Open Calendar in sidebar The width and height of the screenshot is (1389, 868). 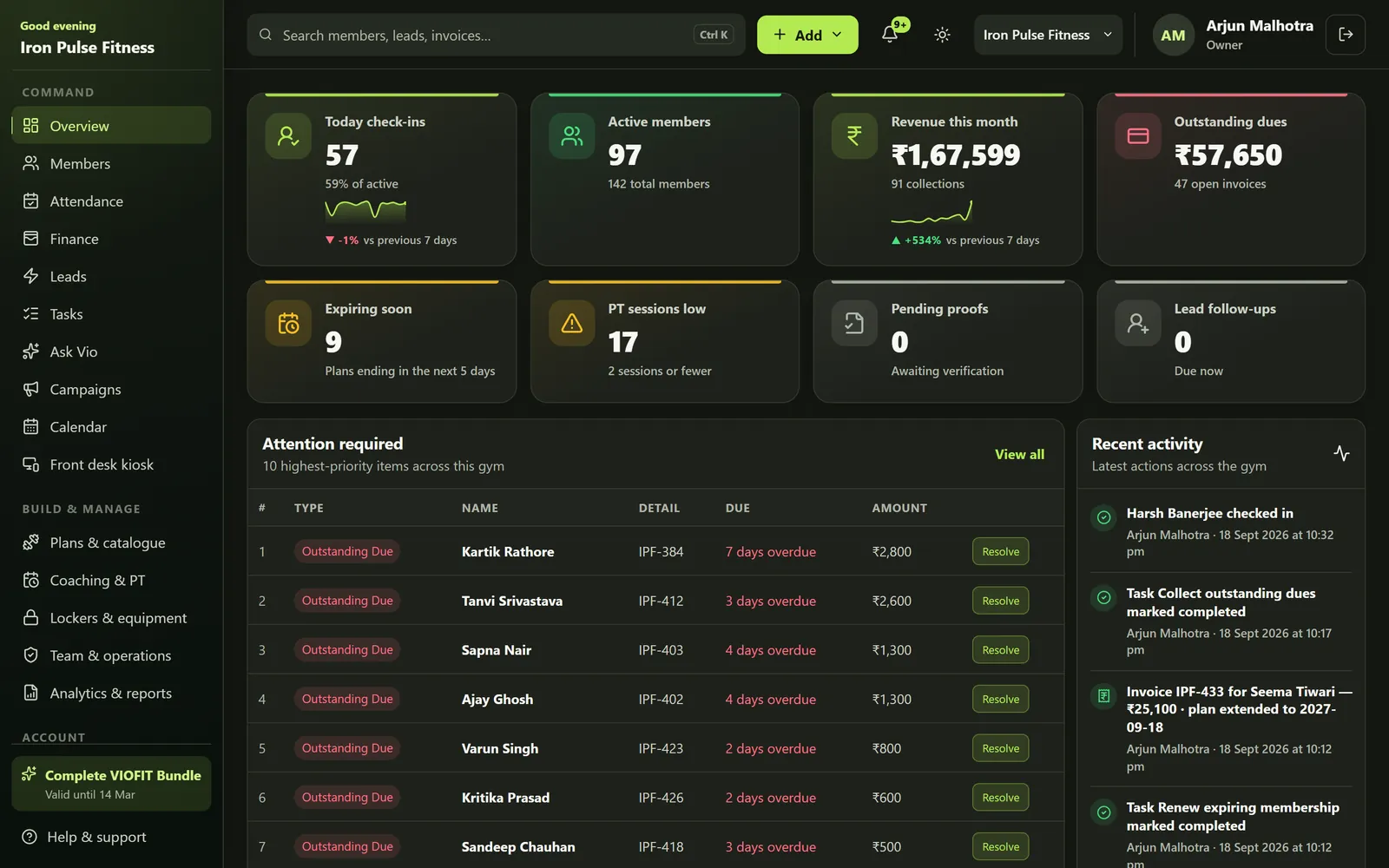pos(111,427)
